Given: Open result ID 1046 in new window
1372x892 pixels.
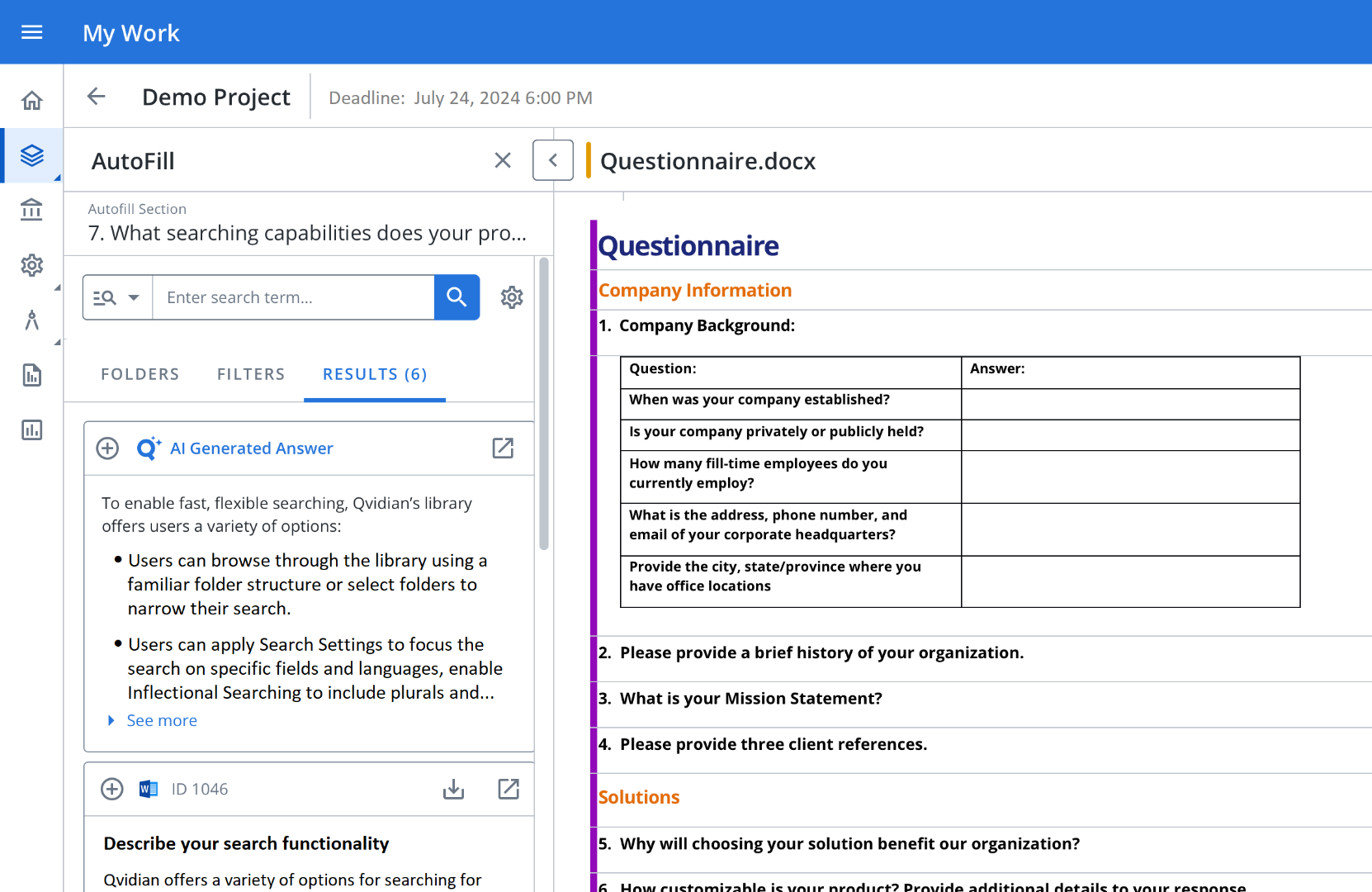Looking at the screenshot, I should coord(509,789).
